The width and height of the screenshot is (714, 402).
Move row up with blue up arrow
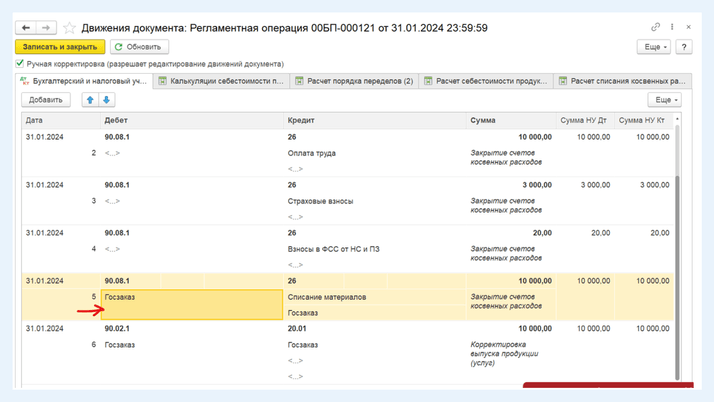(90, 100)
